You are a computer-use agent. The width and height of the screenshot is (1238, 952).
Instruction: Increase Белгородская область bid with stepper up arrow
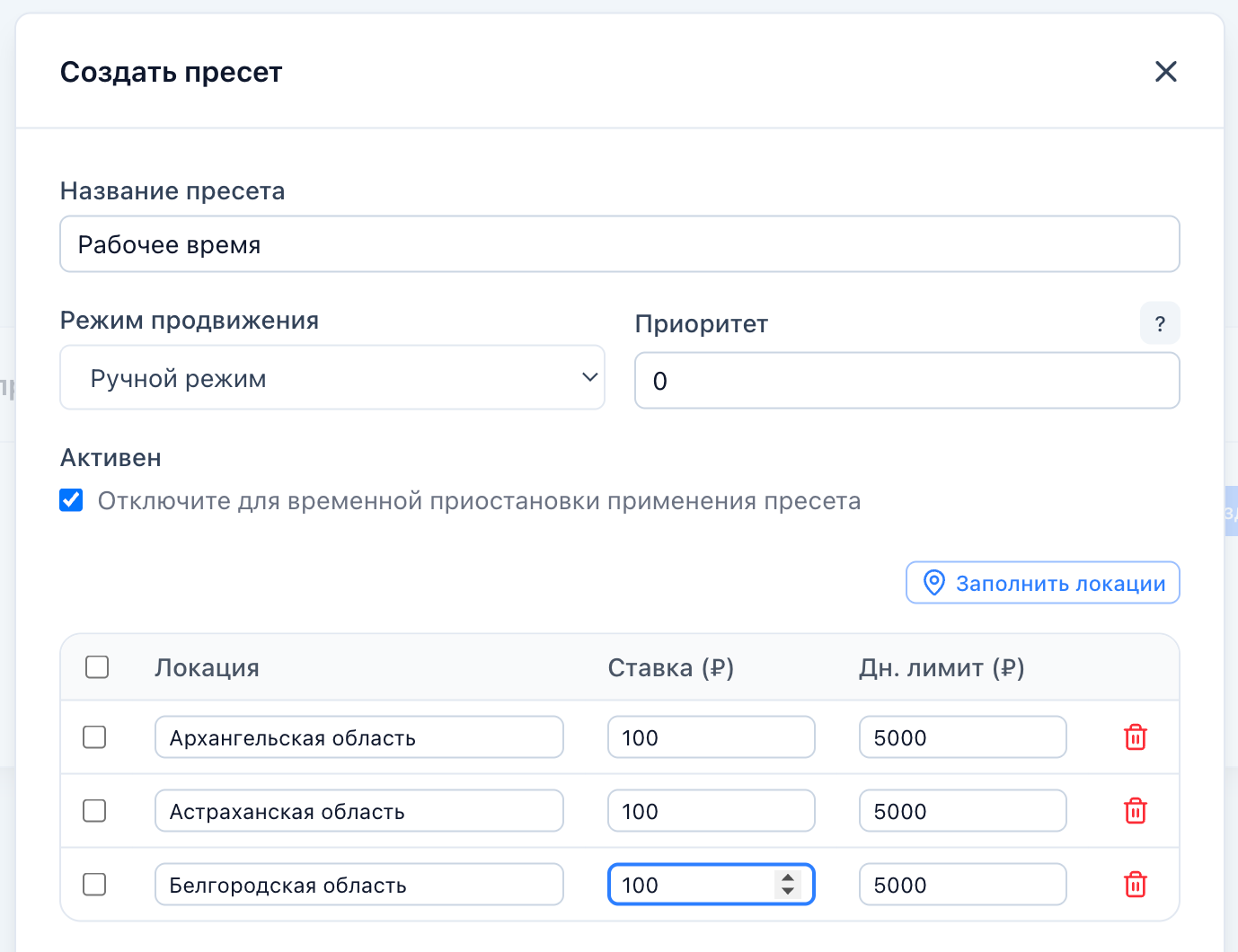[788, 878]
